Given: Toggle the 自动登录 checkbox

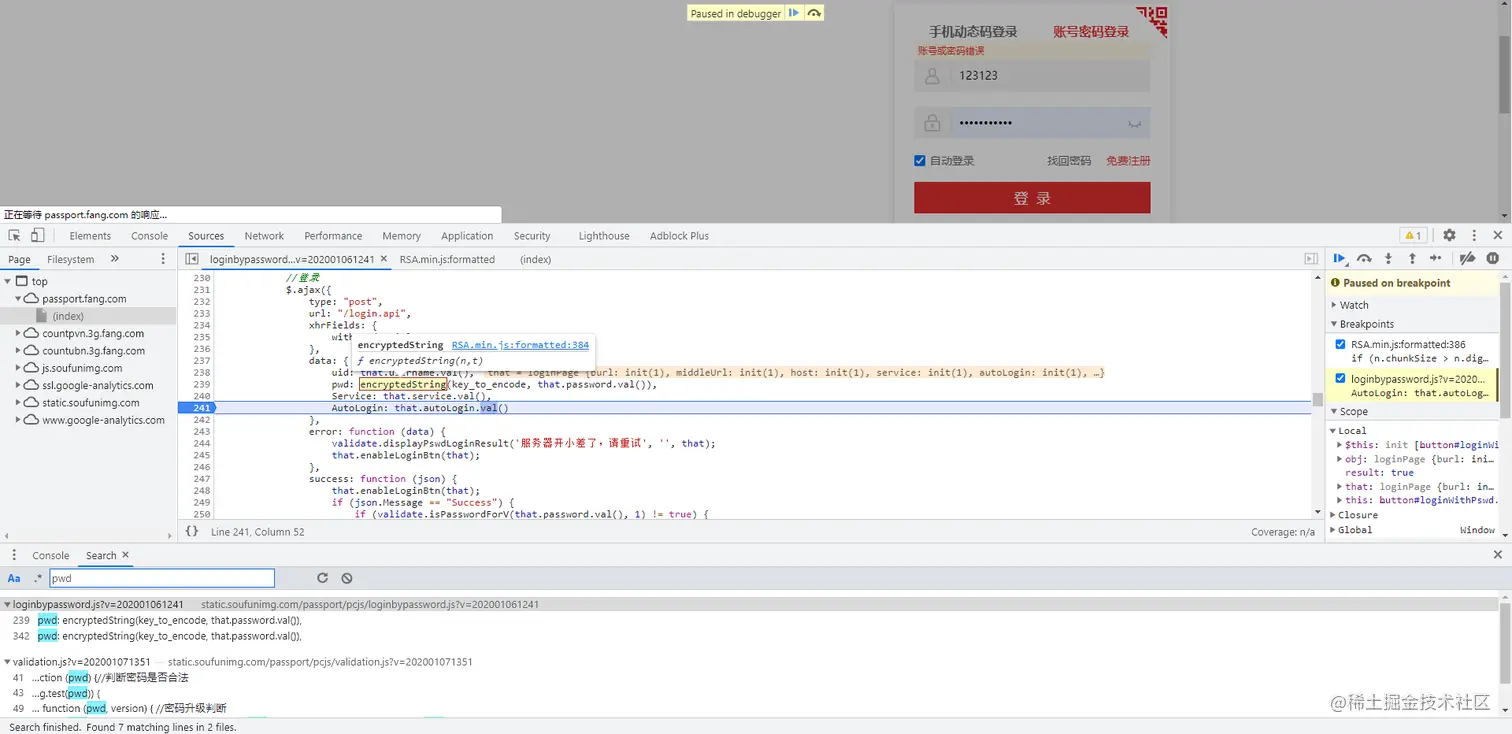Looking at the screenshot, I should [920, 161].
